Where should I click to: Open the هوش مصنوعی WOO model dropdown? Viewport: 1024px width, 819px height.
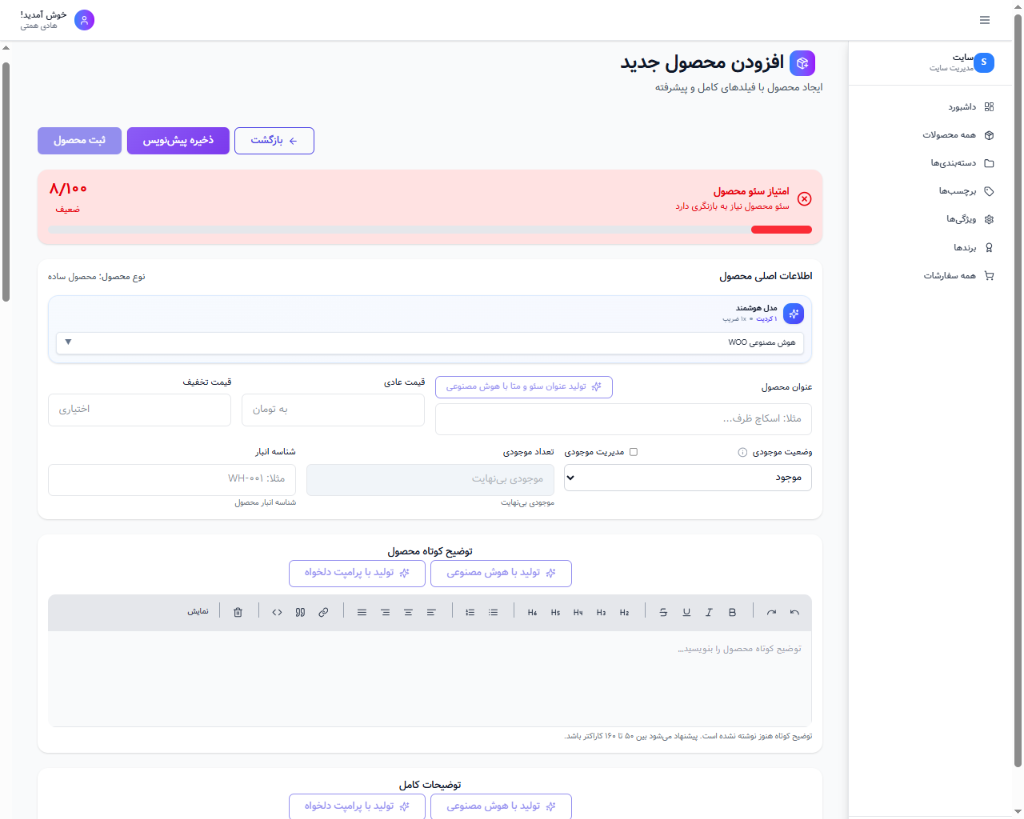[430, 343]
